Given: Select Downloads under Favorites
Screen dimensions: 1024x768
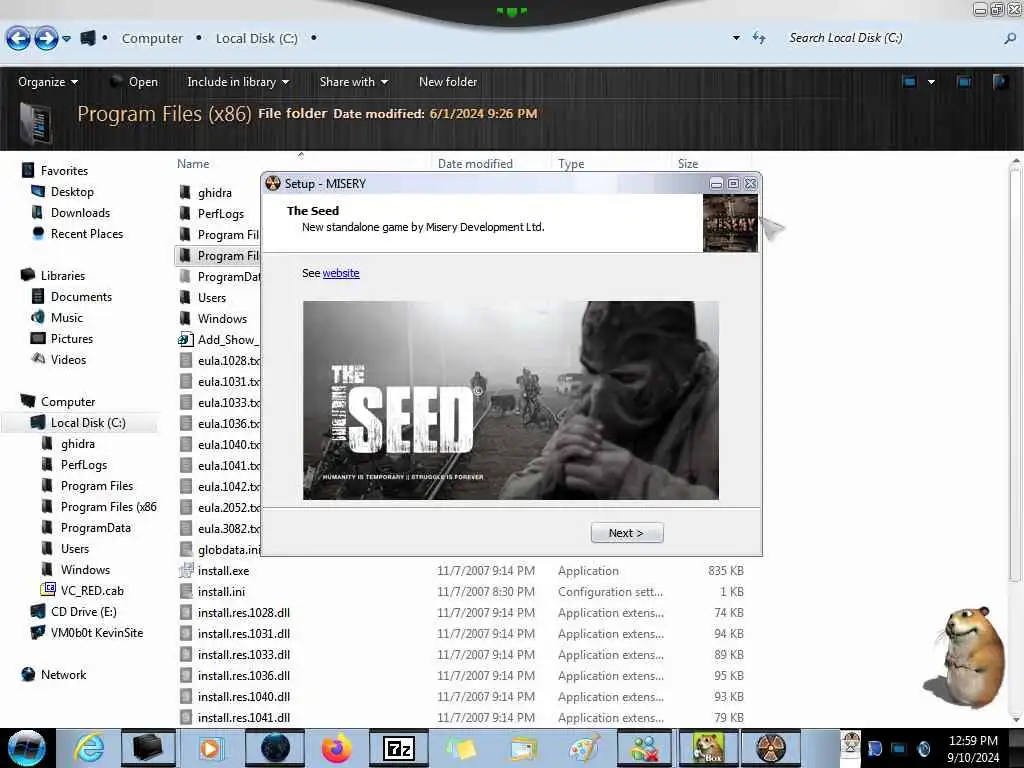Looking at the screenshot, I should pos(80,213).
